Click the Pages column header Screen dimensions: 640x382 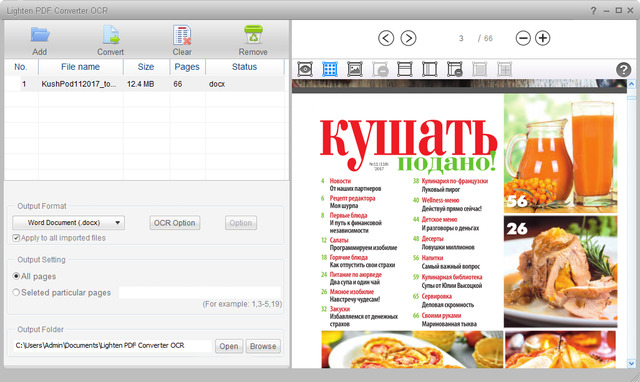[x=187, y=67]
